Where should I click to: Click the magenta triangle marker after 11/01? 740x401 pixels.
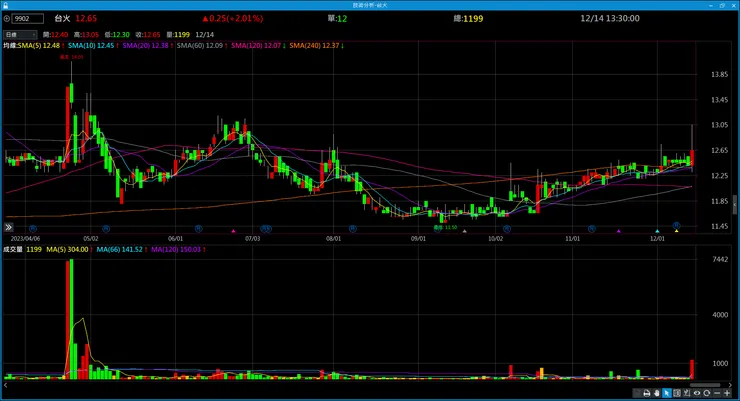coord(619,231)
